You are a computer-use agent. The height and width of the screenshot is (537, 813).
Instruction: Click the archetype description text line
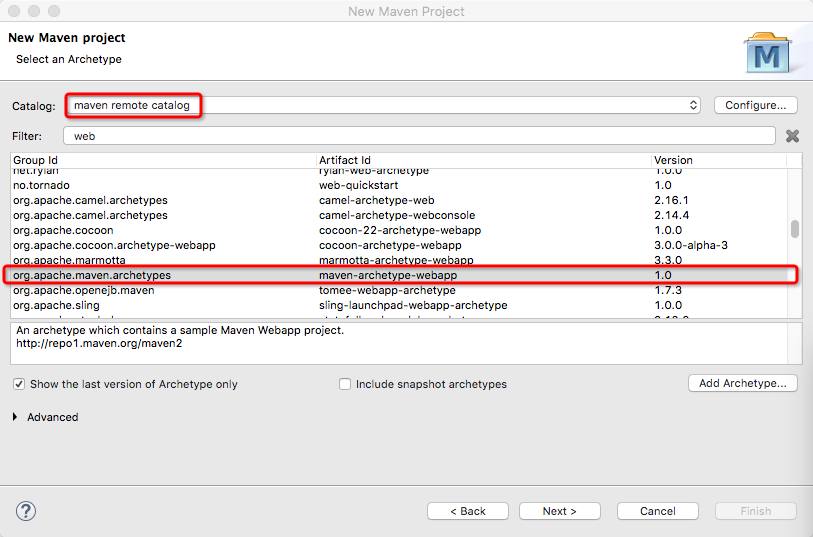pos(180,330)
